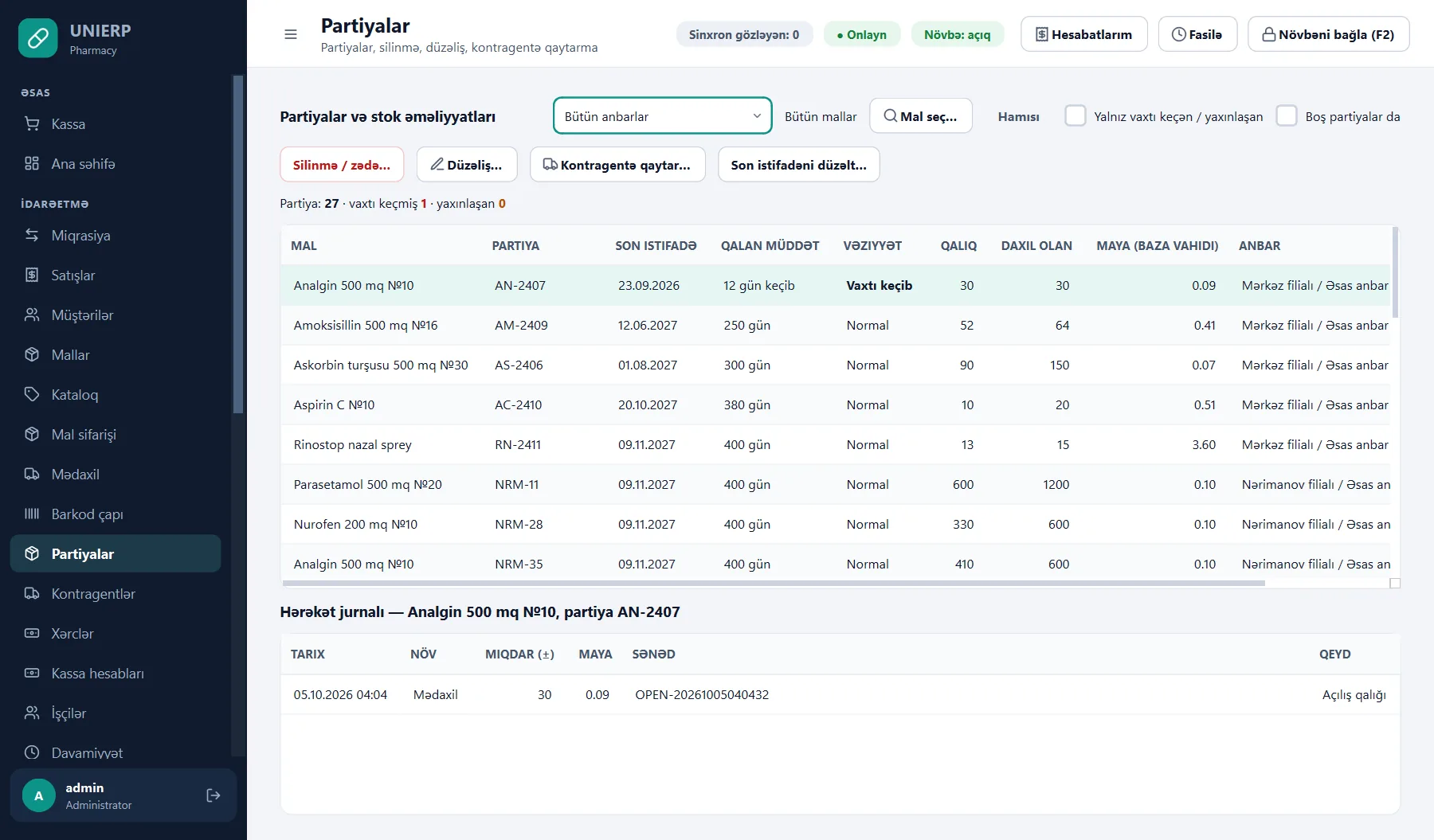This screenshot has height=840, width=1434.
Task: Select the Aspirin C №10 row
Action: tap(836, 405)
